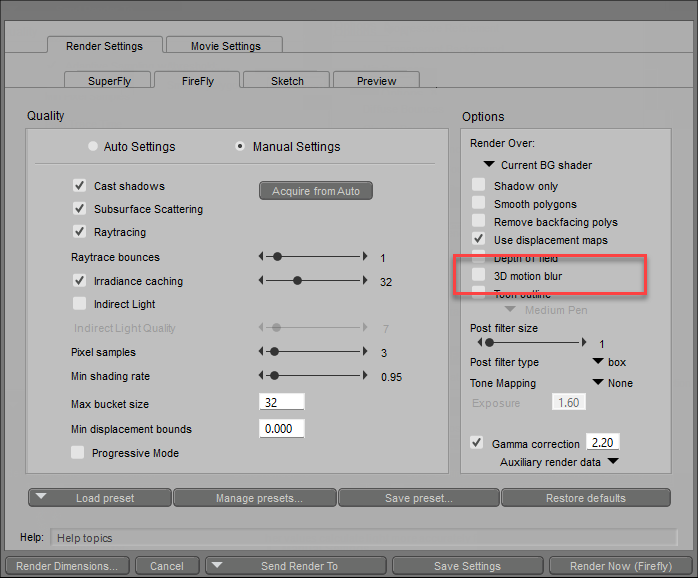
Task: Click the Load preset dropdown arrow
Action: 41,497
